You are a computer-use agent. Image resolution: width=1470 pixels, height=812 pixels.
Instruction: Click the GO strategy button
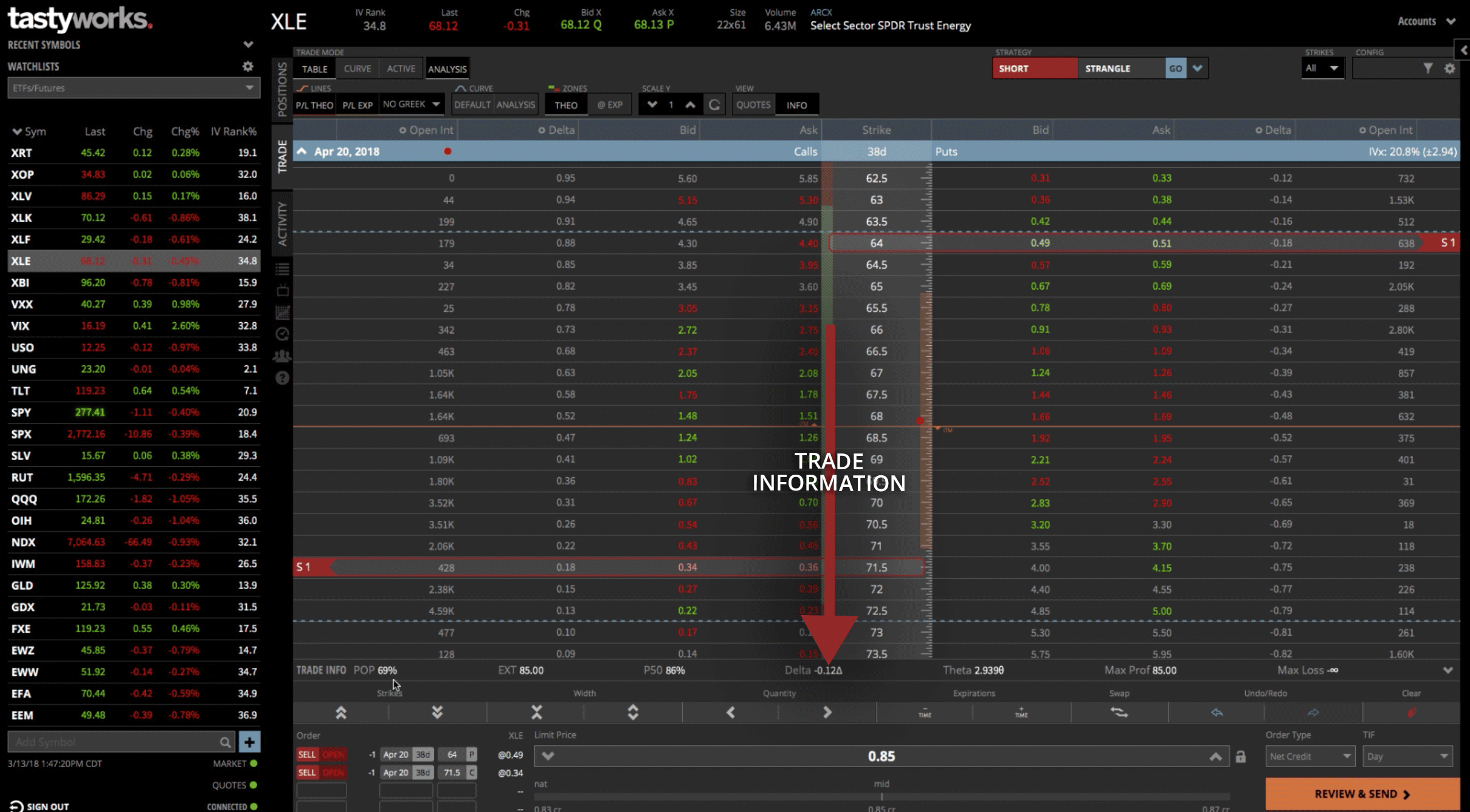click(x=1176, y=69)
